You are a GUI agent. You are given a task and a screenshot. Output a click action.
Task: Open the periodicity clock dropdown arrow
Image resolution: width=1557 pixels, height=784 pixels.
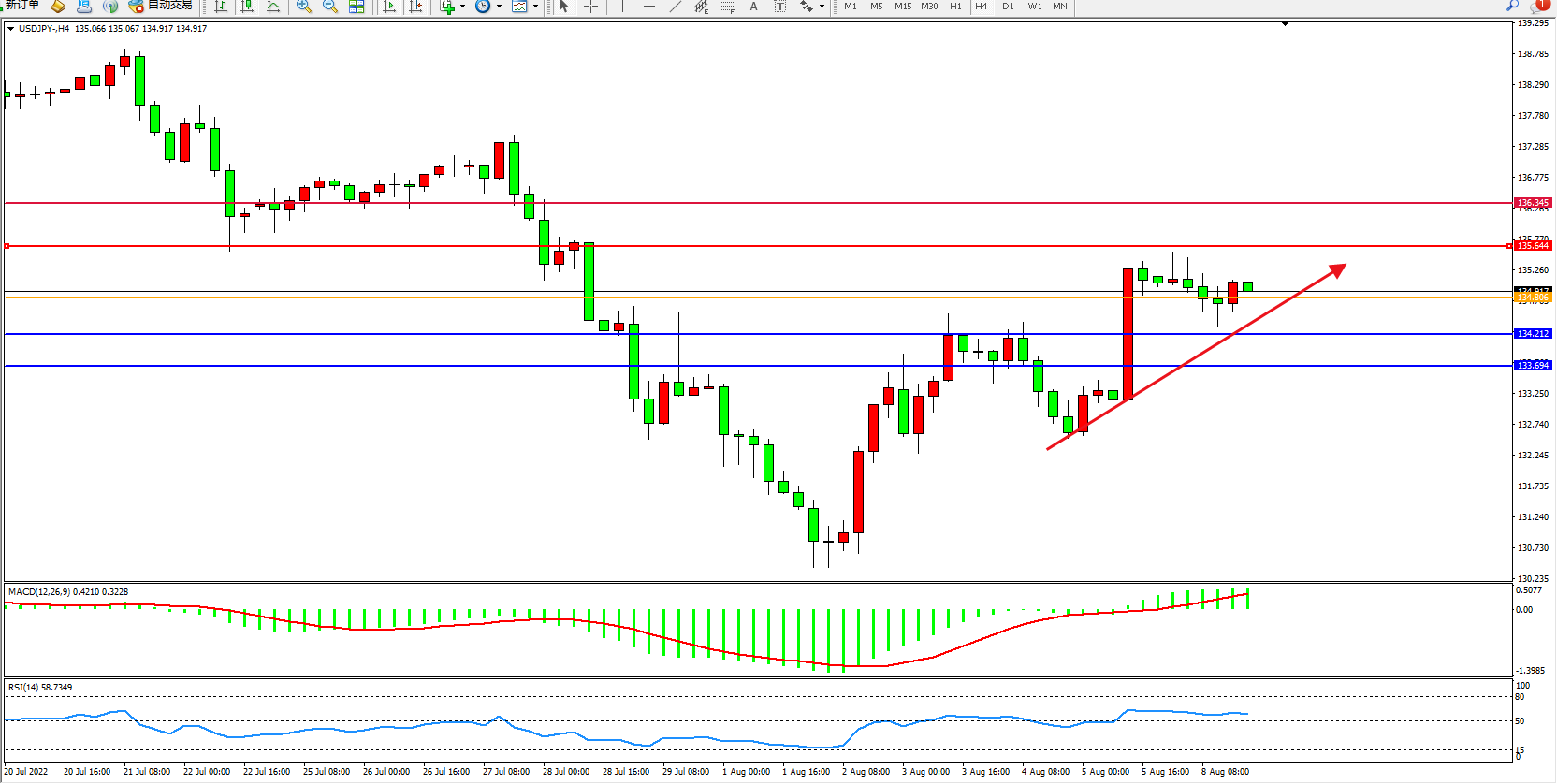[499, 7]
